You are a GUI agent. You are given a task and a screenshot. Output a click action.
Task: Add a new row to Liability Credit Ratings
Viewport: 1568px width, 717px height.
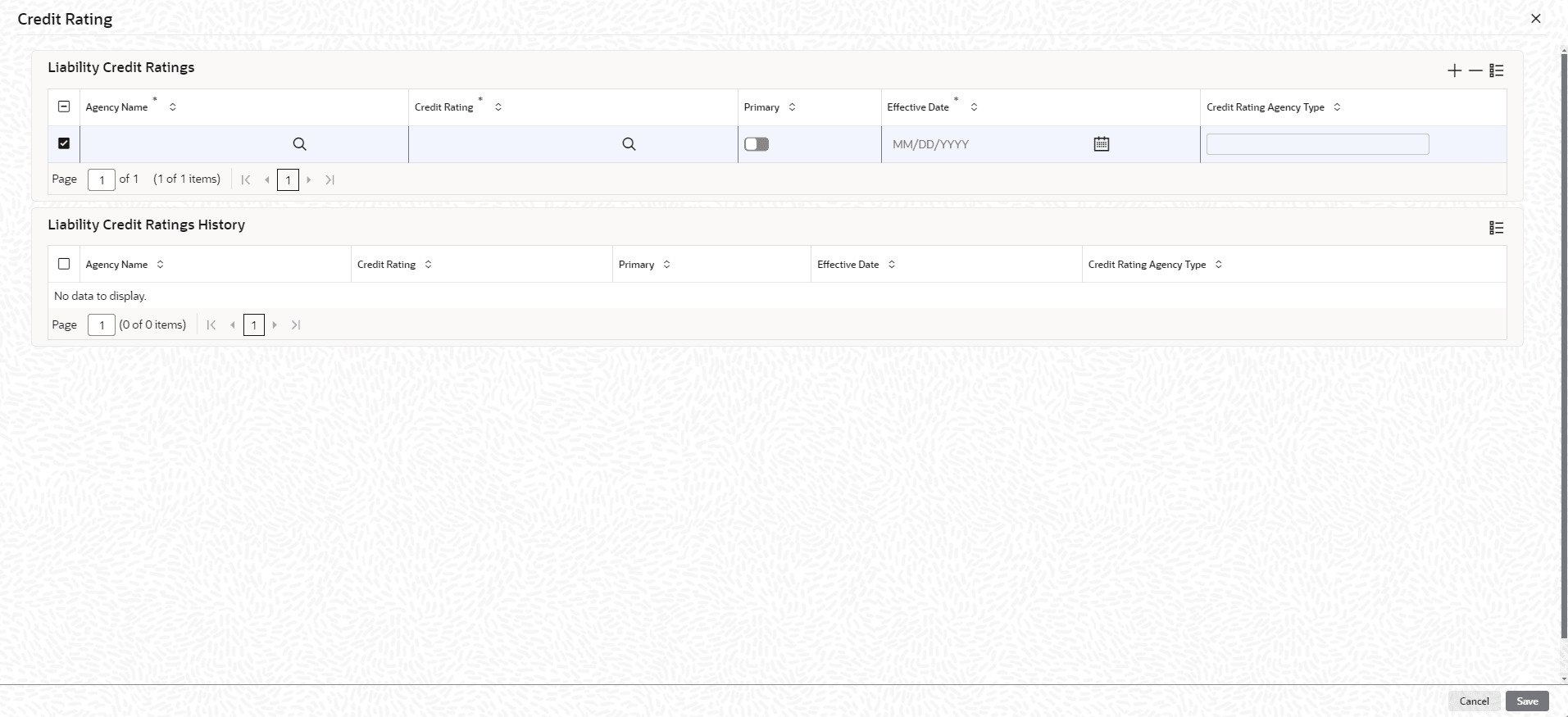(x=1454, y=70)
